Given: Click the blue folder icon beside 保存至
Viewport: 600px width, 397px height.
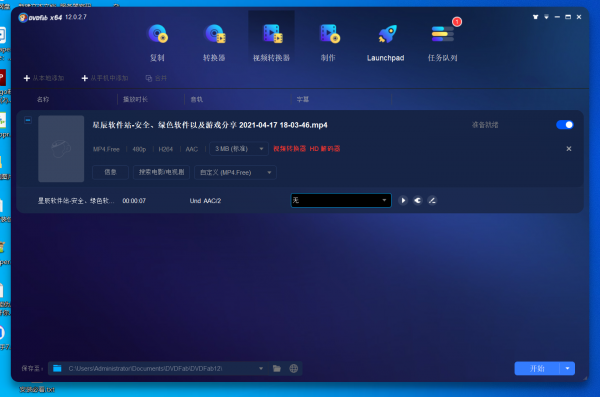Looking at the screenshot, I should coord(57,368).
